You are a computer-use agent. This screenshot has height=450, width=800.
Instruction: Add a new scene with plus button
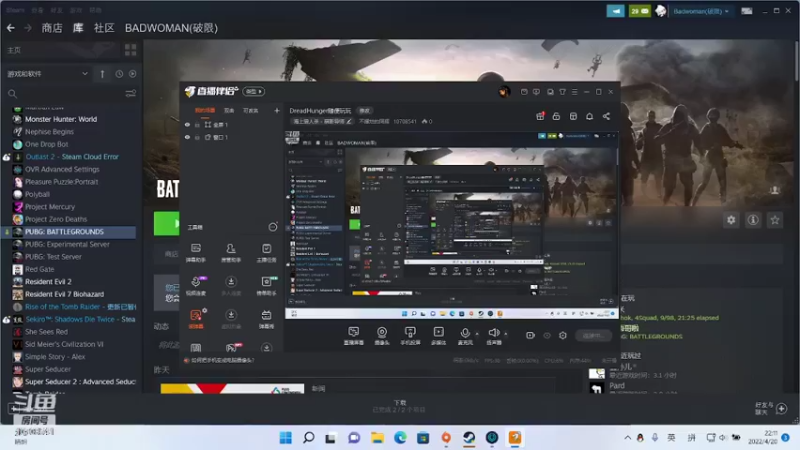277,110
